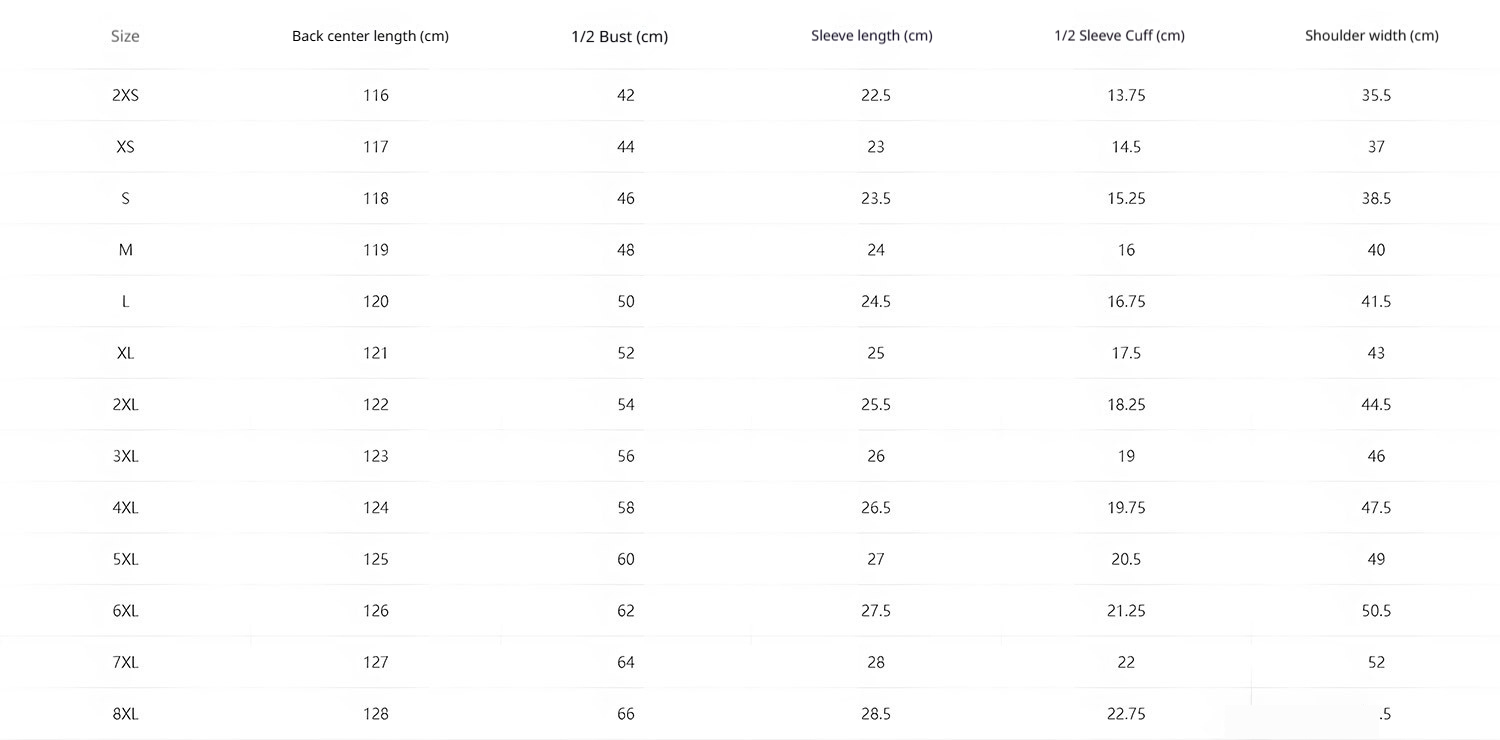Click size M in Size column
Screen dimensions: 1500x740
pos(125,250)
